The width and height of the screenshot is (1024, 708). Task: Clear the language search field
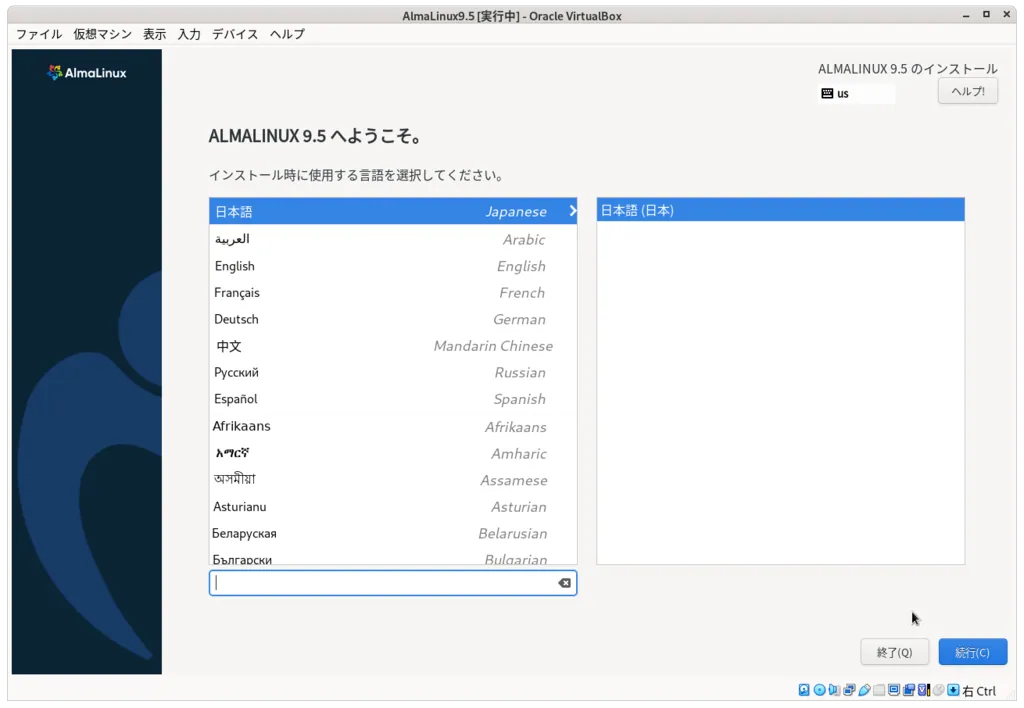(x=563, y=583)
